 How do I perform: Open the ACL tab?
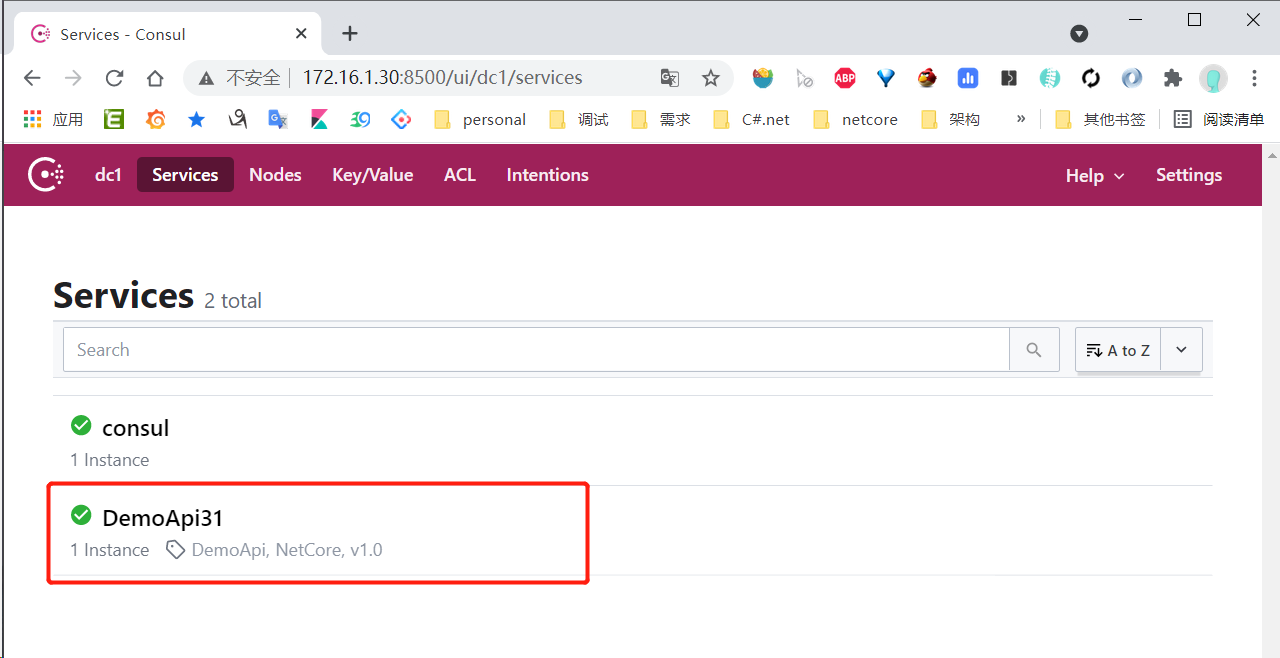tap(460, 175)
